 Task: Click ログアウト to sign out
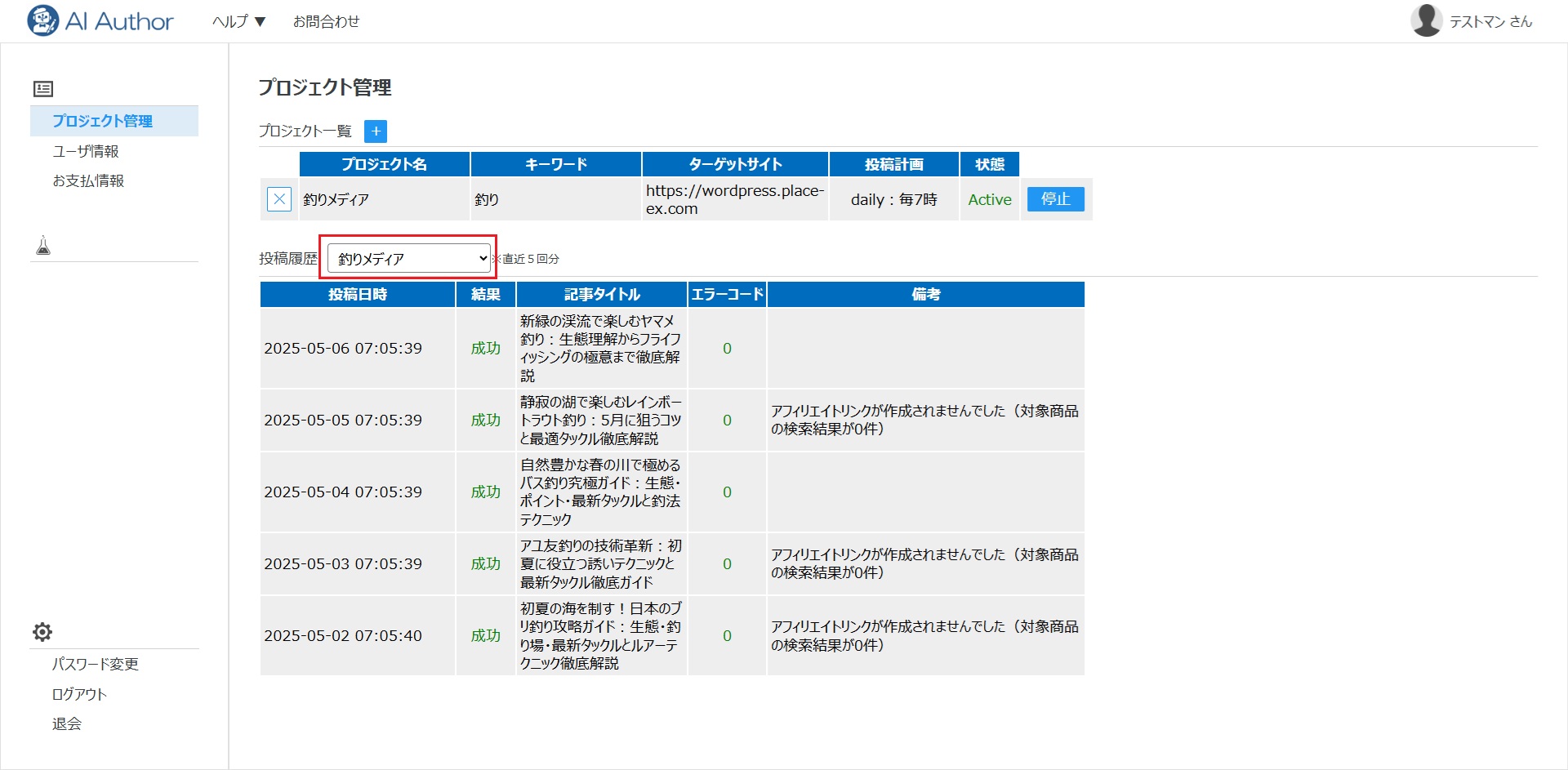coord(79,694)
